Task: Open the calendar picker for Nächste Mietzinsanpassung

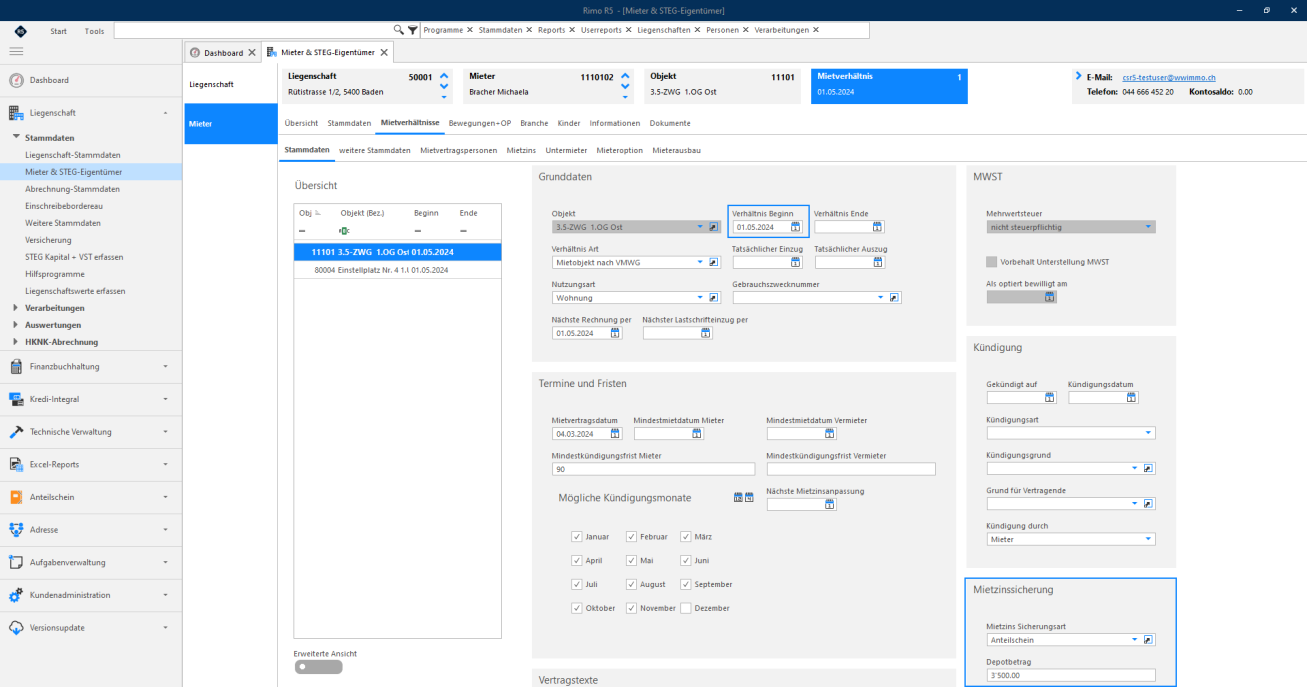Action: pos(830,504)
